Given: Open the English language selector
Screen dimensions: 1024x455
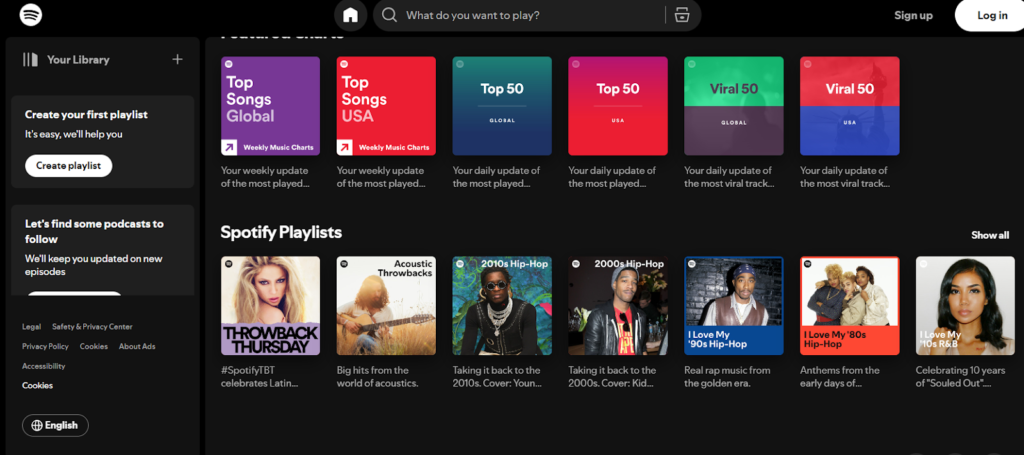Looking at the screenshot, I should click(x=56, y=426).
